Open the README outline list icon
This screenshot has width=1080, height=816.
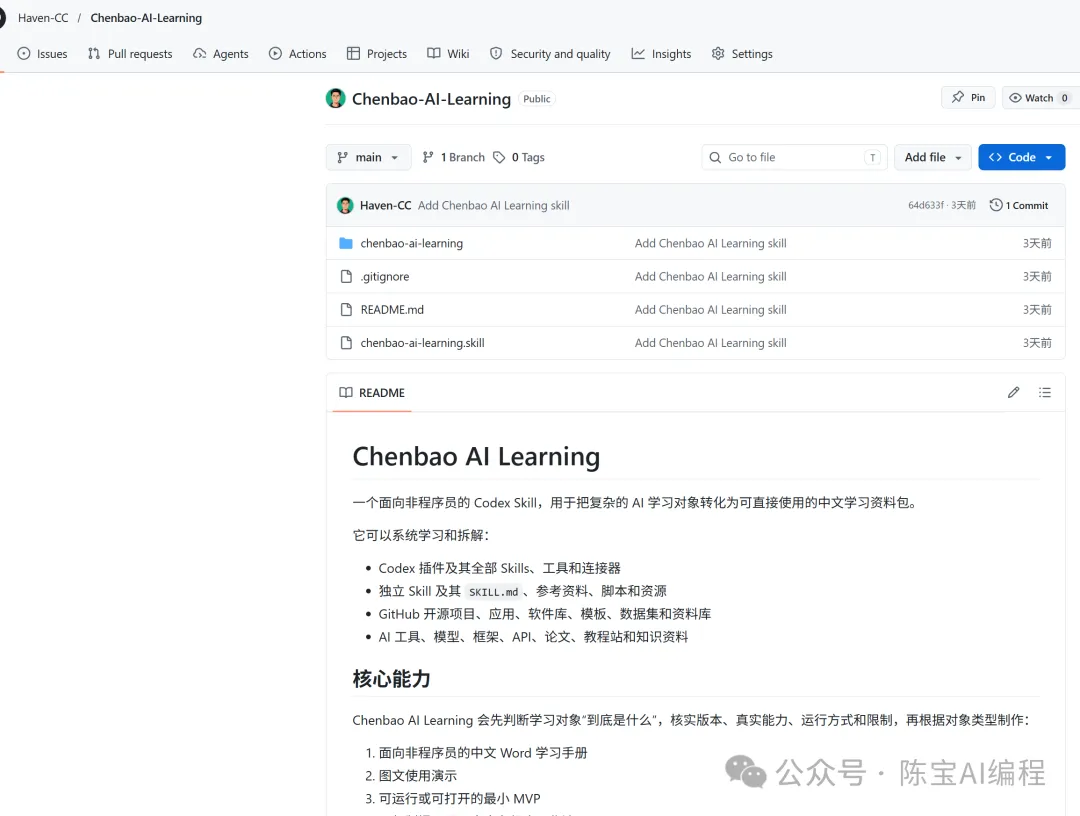(1045, 393)
